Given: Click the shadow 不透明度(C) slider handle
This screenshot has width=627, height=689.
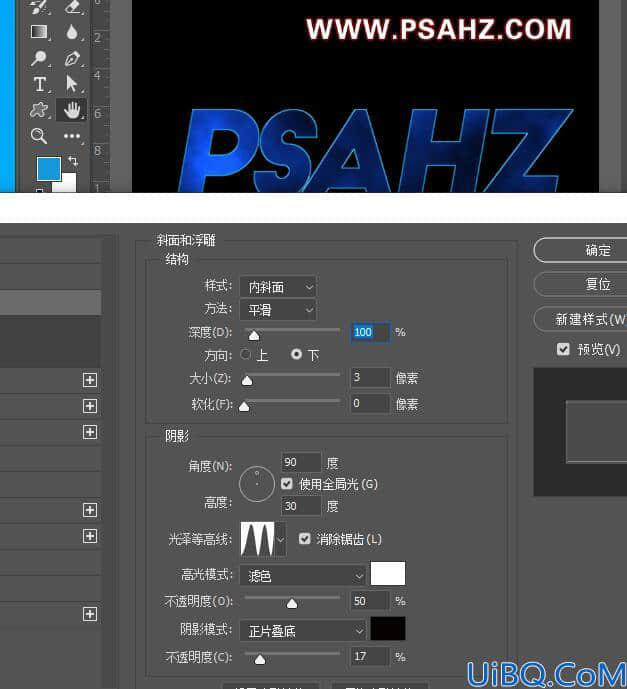Looking at the screenshot, I should click(x=260, y=660).
